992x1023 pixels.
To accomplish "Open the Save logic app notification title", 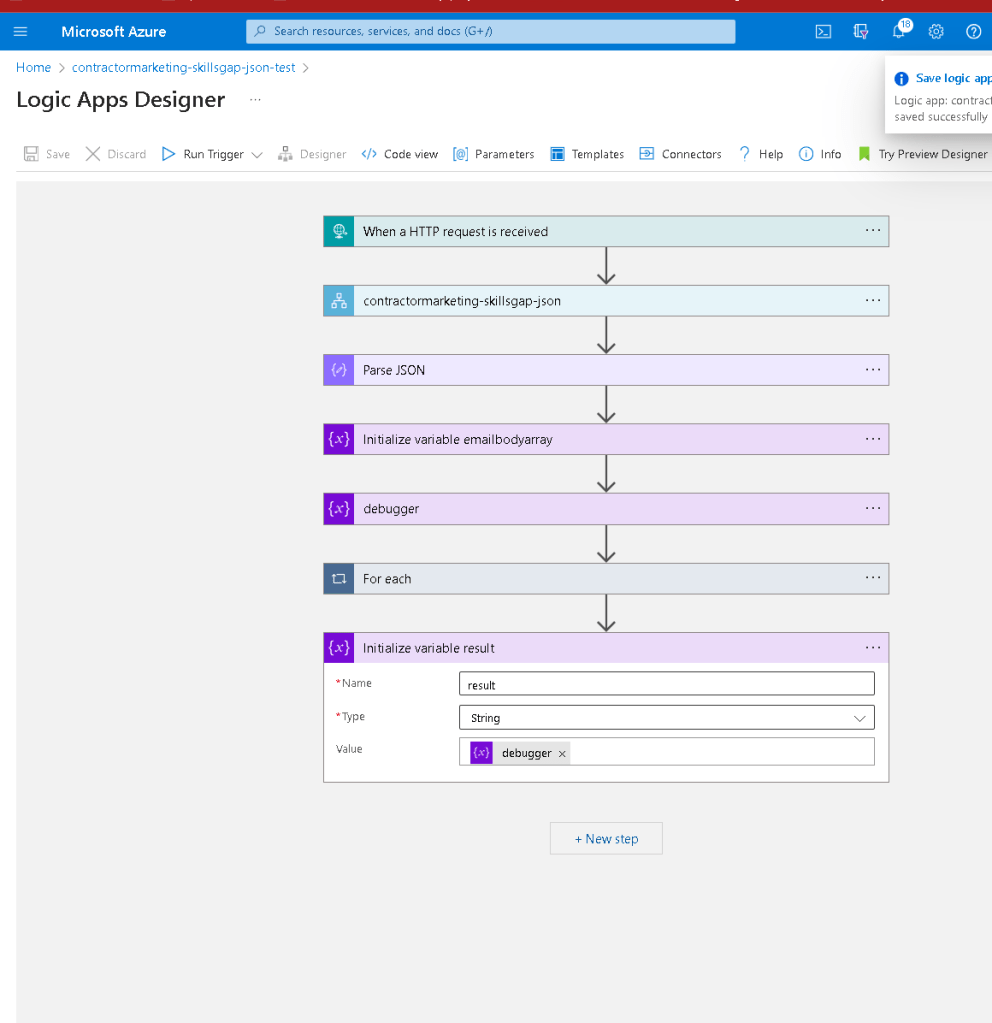I will 953,78.
